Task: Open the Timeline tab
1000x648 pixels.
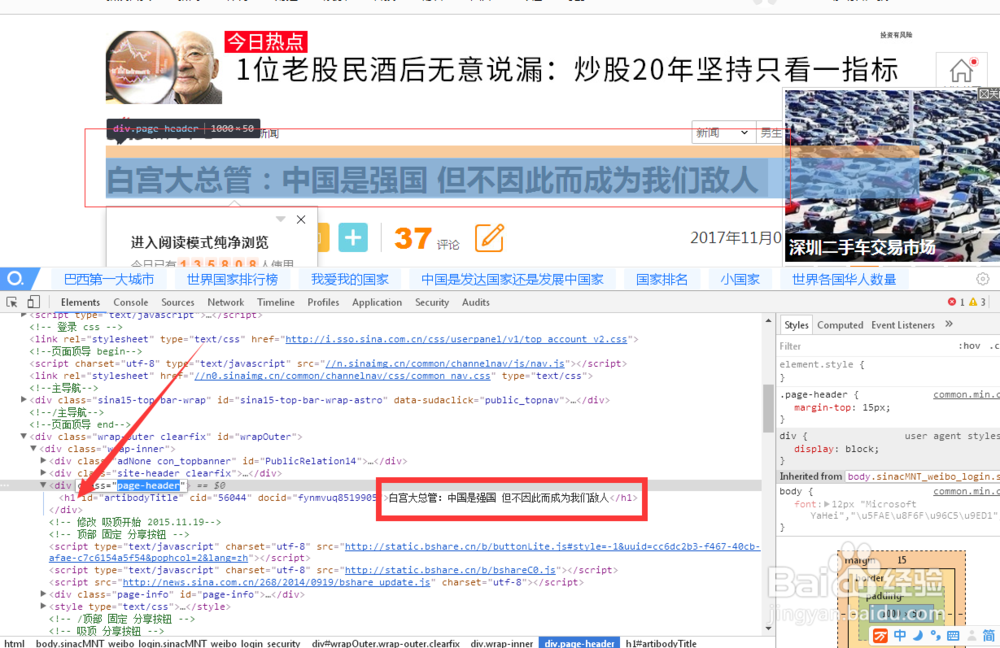Action: [x=276, y=302]
